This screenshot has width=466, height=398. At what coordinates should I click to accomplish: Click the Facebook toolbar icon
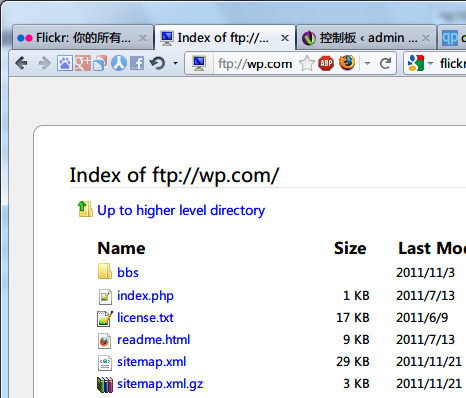click(x=137, y=63)
